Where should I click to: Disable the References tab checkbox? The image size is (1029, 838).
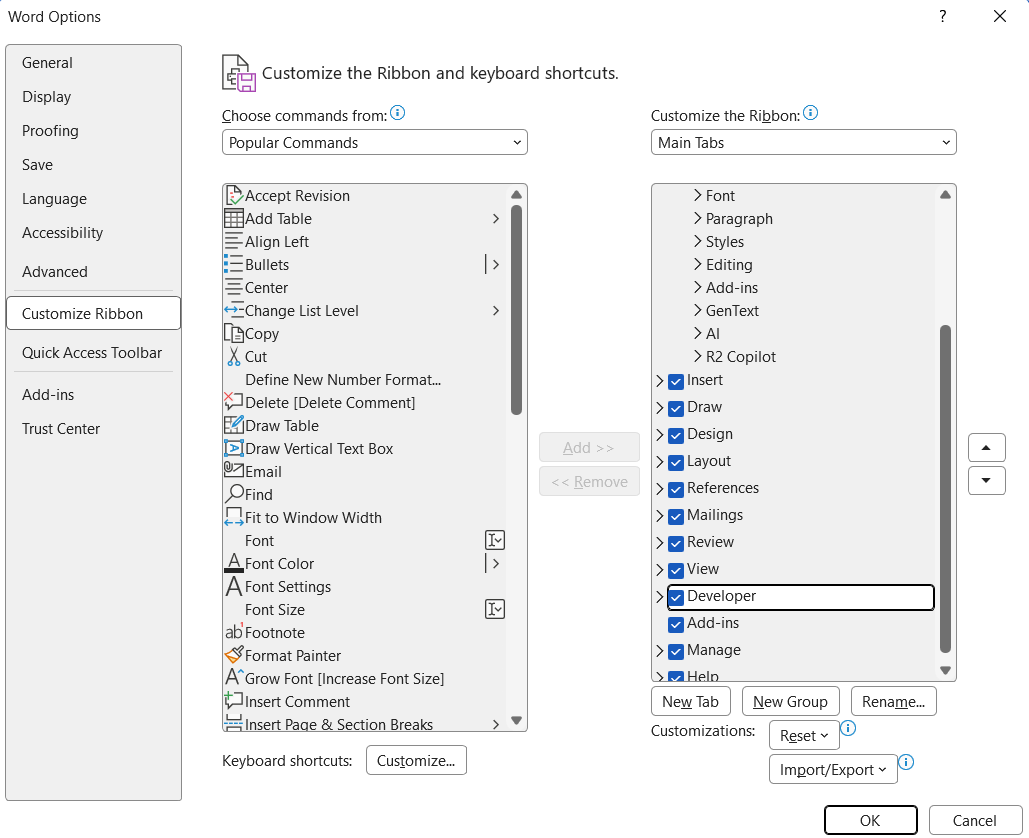click(676, 489)
